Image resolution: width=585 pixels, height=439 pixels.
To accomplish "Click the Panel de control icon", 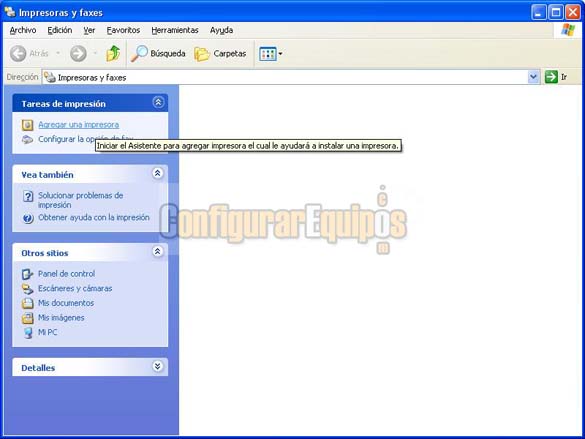I will click(x=27, y=274).
